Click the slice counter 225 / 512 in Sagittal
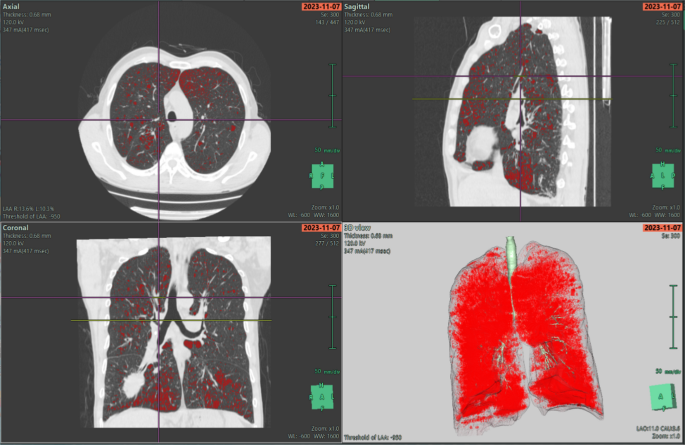685x445 pixels. point(668,22)
